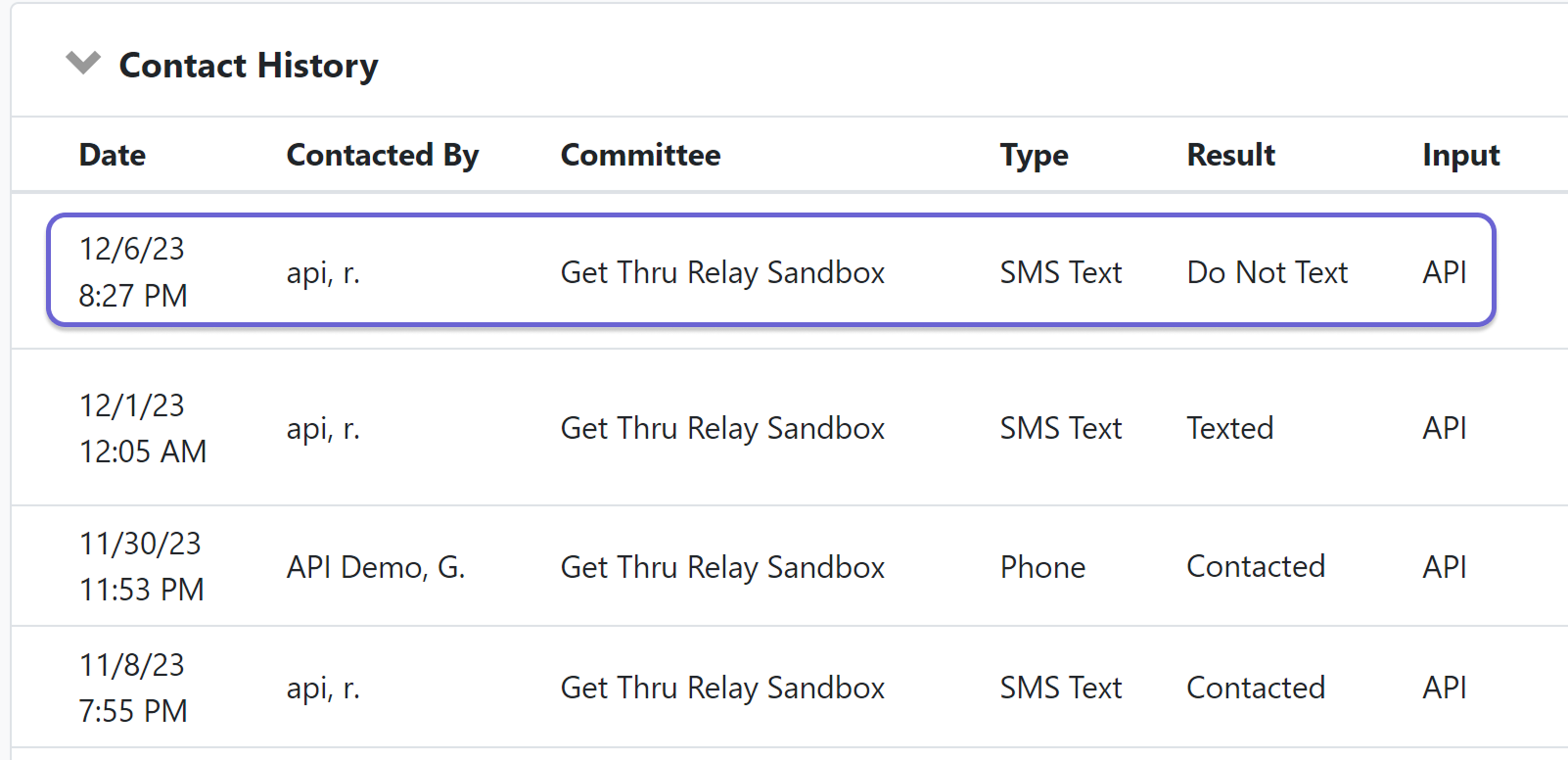Click the chevron beside Contact History
The image size is (1568, 760).
pyautogui.click(x=83, y=63)
